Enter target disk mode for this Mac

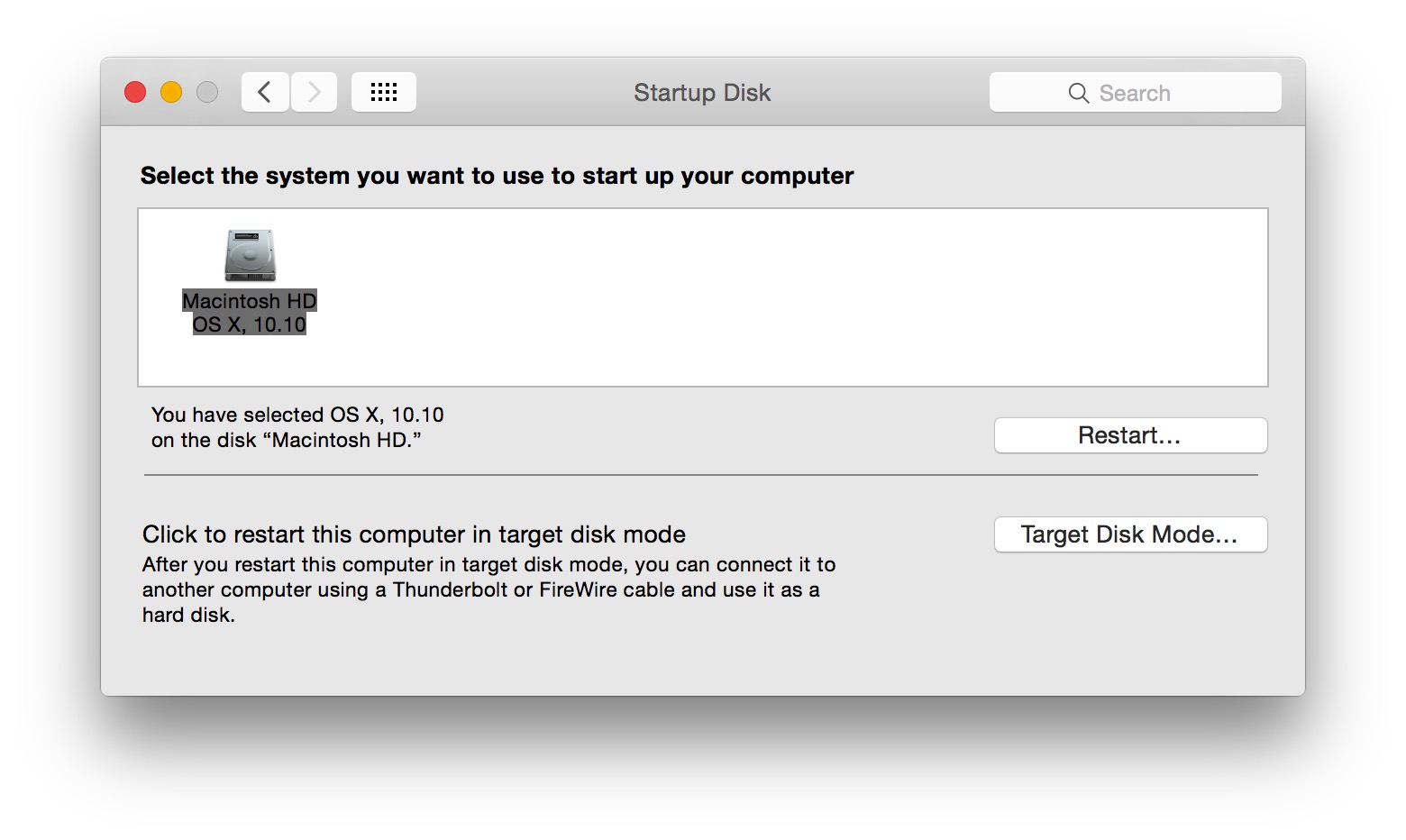coord(1130,534)
